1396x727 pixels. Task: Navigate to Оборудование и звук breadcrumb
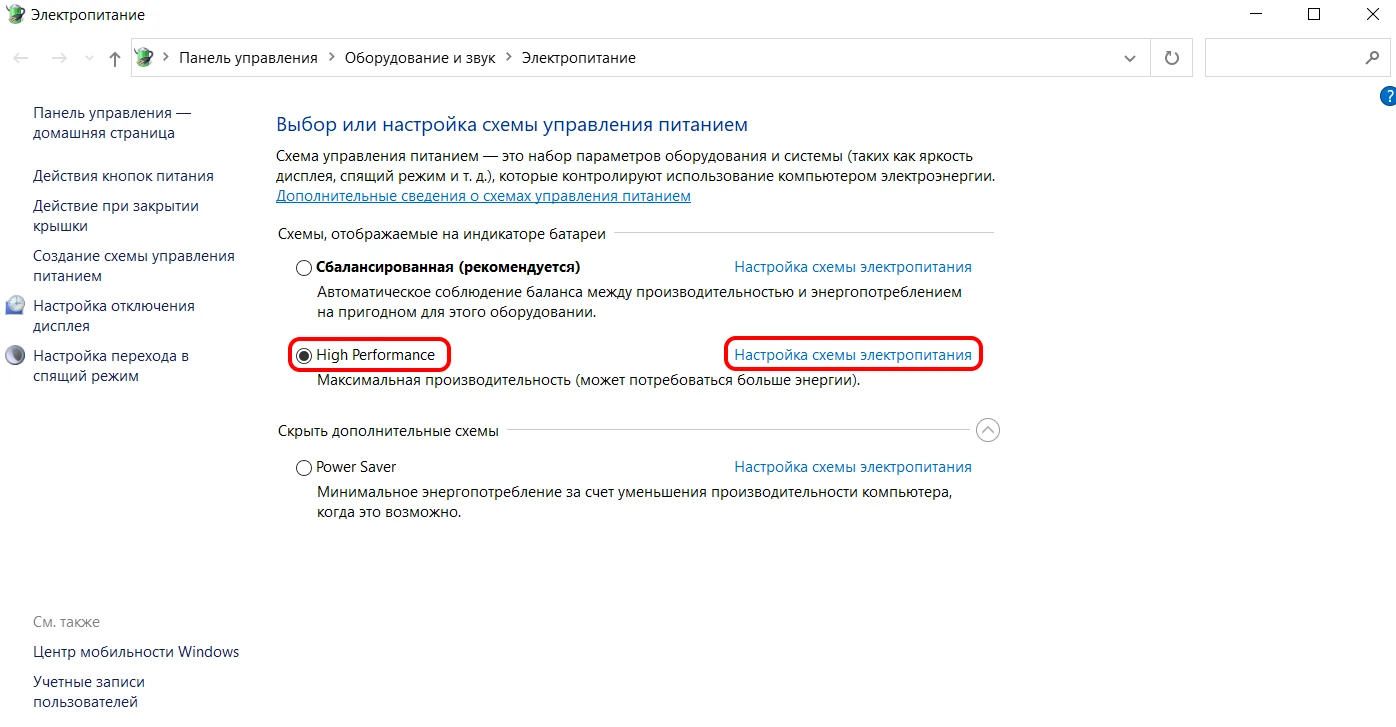420,58
